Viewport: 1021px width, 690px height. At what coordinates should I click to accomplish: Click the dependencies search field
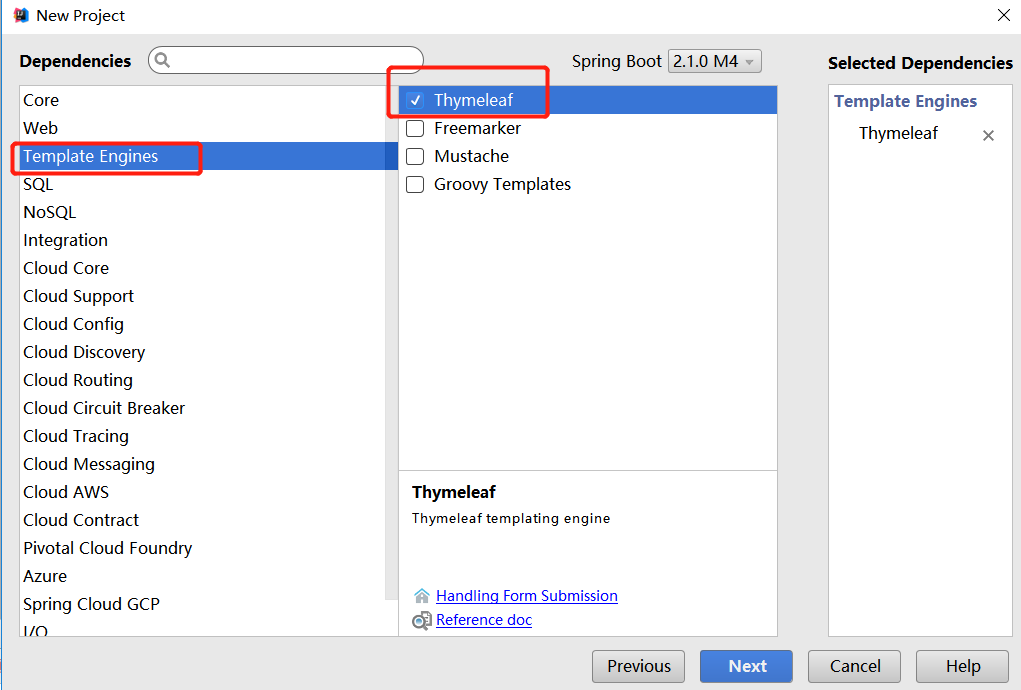pos(295,60)
